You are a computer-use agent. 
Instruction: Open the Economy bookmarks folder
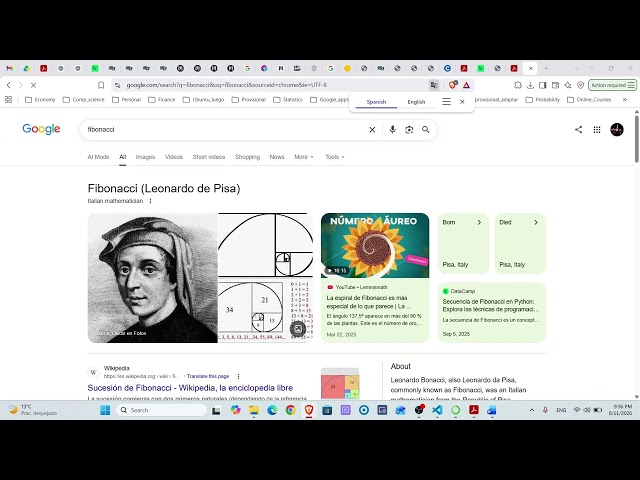click(x=40, y=100)
